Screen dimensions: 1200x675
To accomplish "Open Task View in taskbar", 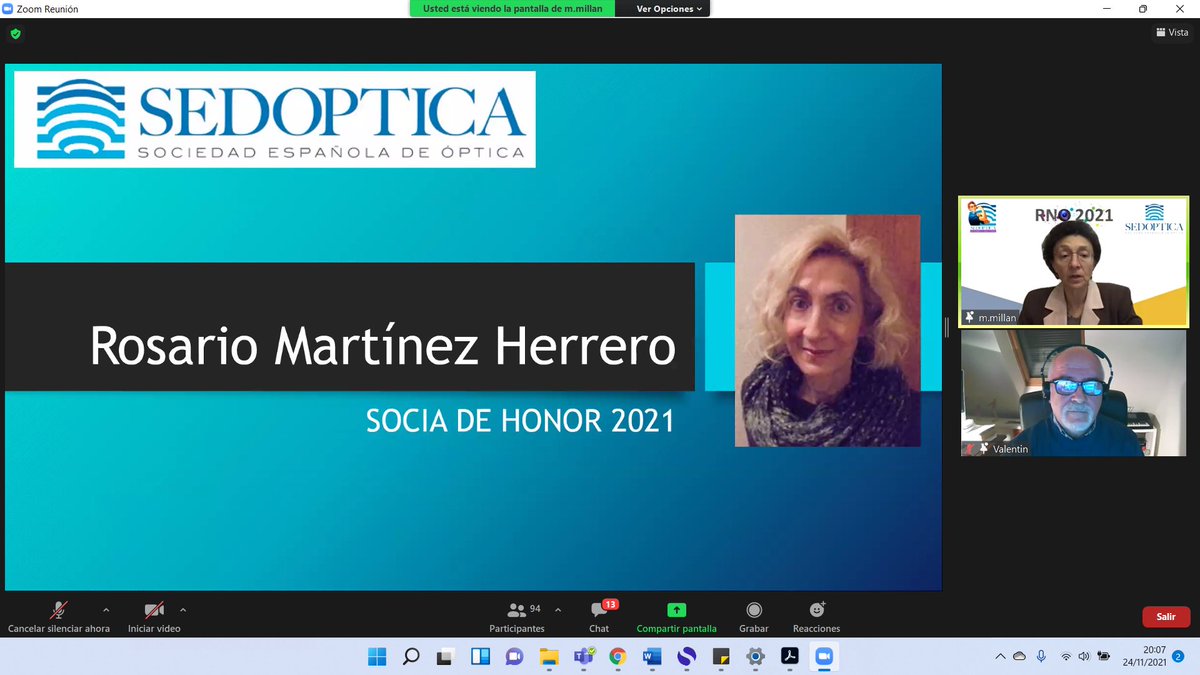I will pos(446,656).
